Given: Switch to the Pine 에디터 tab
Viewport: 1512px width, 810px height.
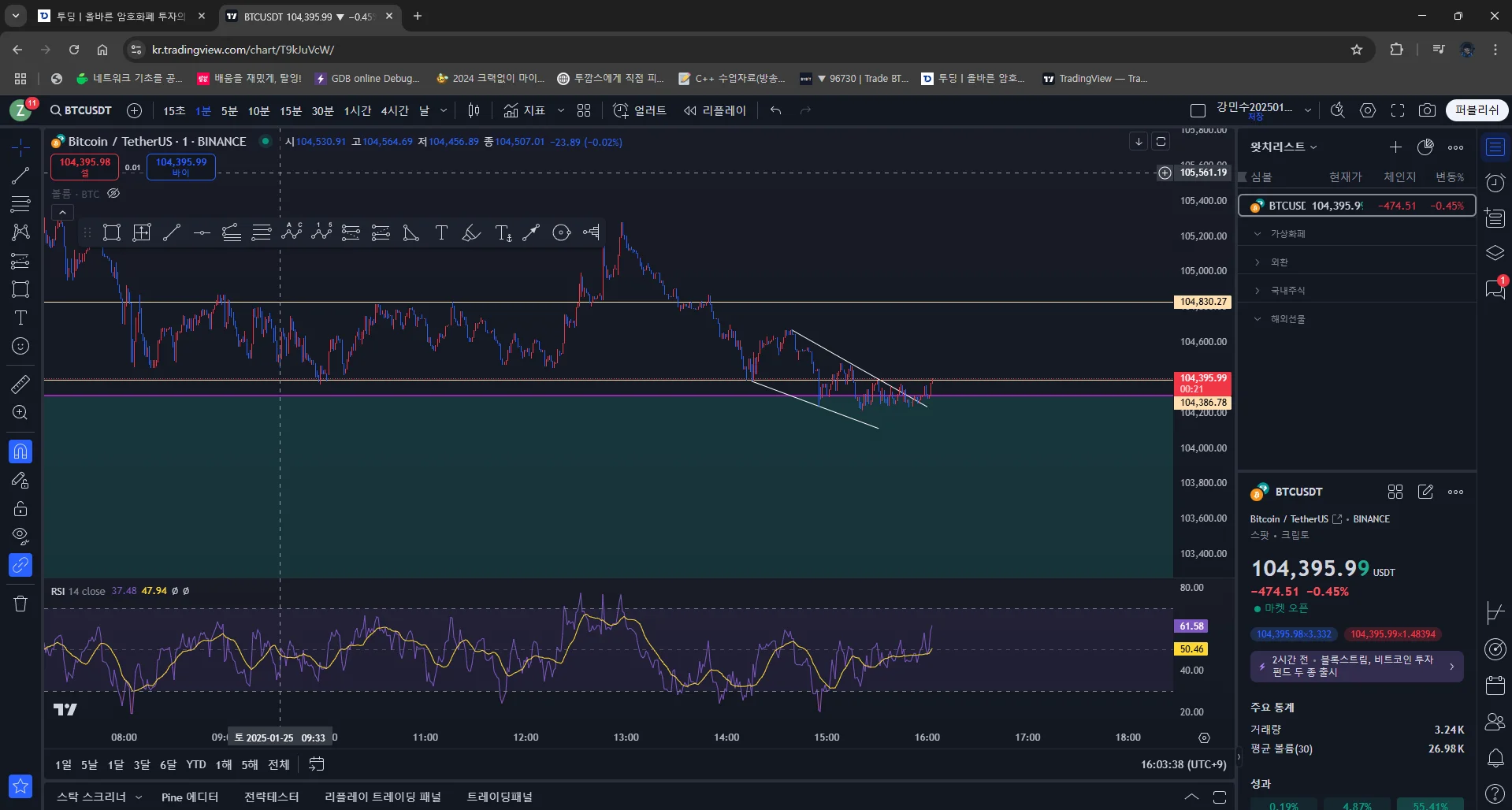Looking at the screenshot, I should [x=190, y=797].
